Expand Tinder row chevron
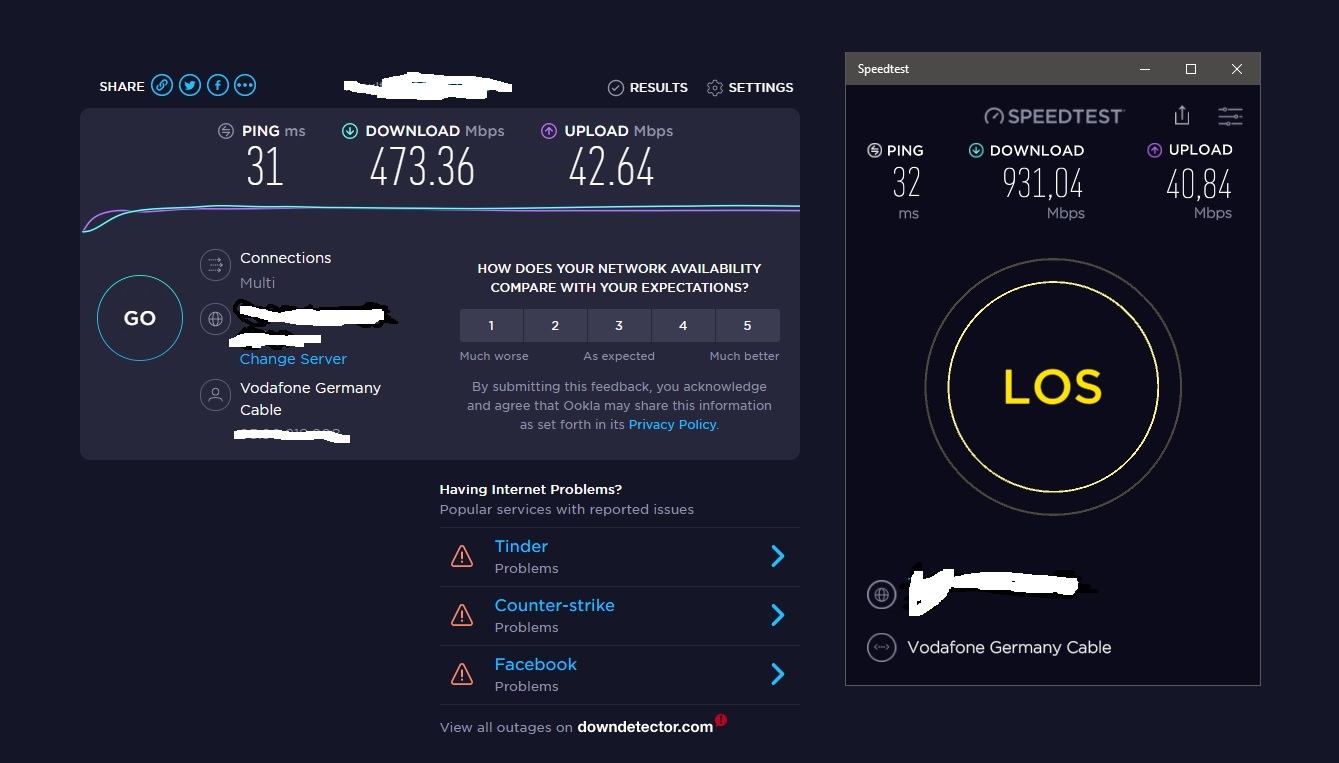 (x=778, y=557)
